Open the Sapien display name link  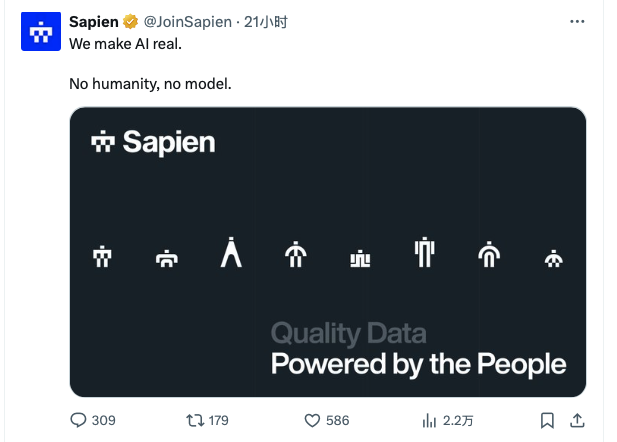(94, 22)
